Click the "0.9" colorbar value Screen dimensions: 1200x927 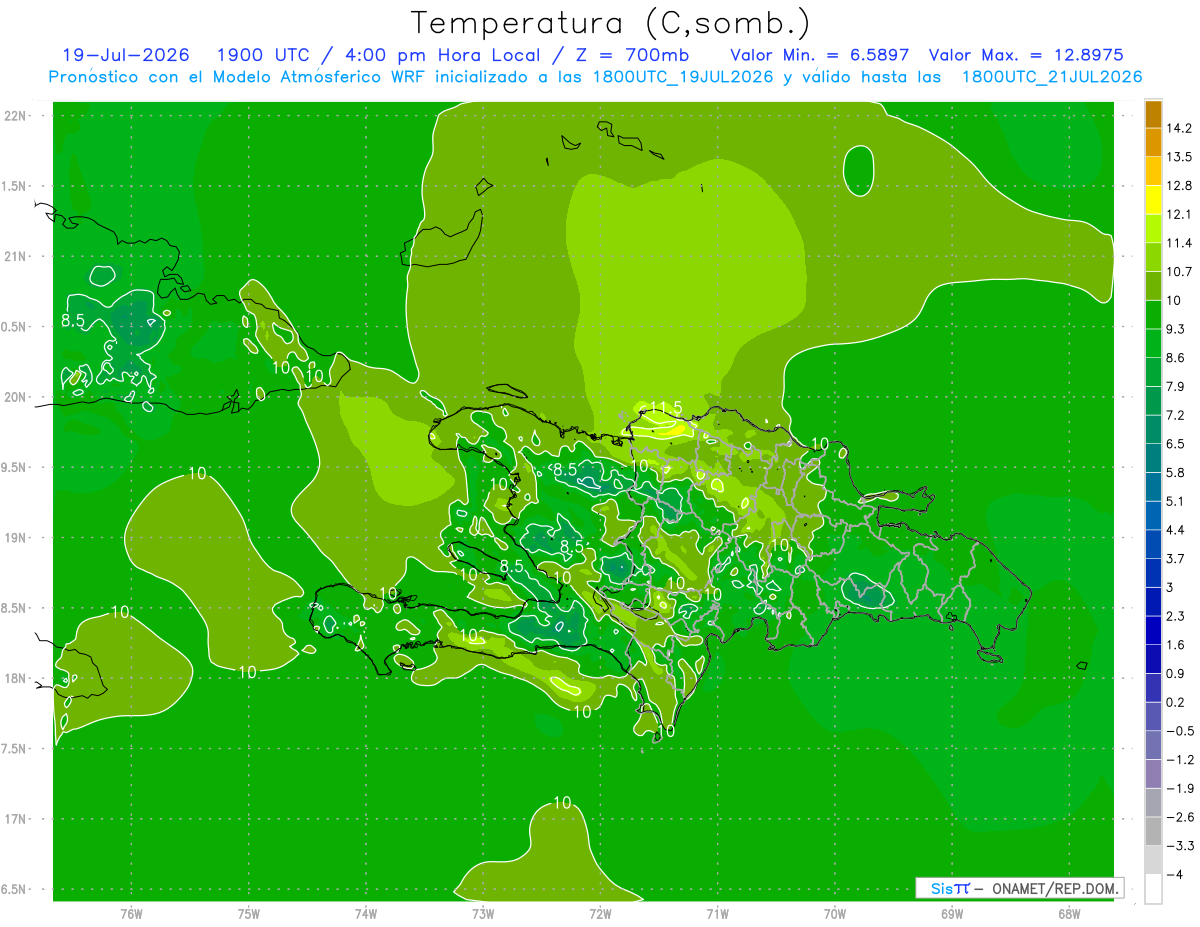1176,672
